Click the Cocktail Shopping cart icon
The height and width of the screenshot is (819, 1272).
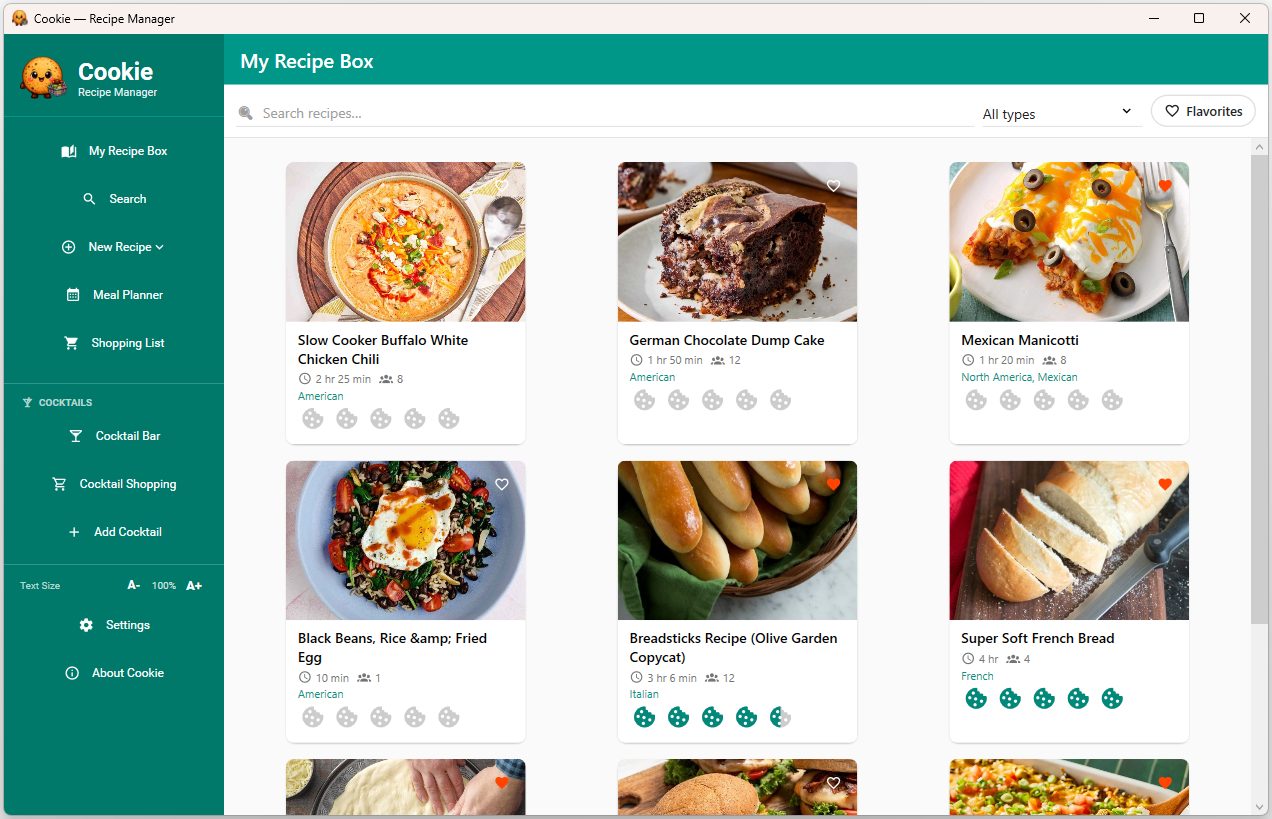(60, 484)
